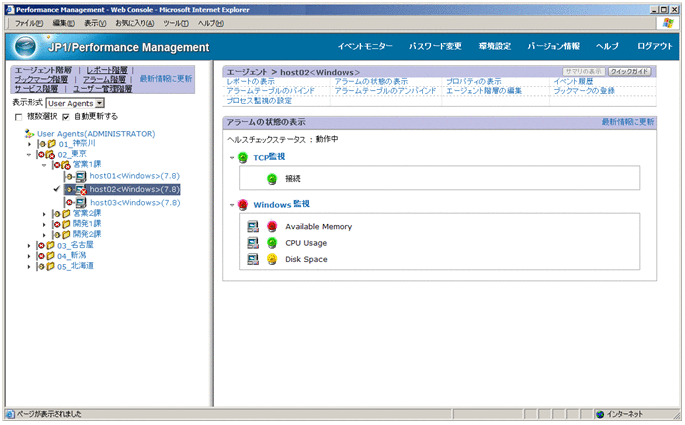
Task: Open the report icon for Available Memory
Action: pyautogui.click(x=253, y=226)
